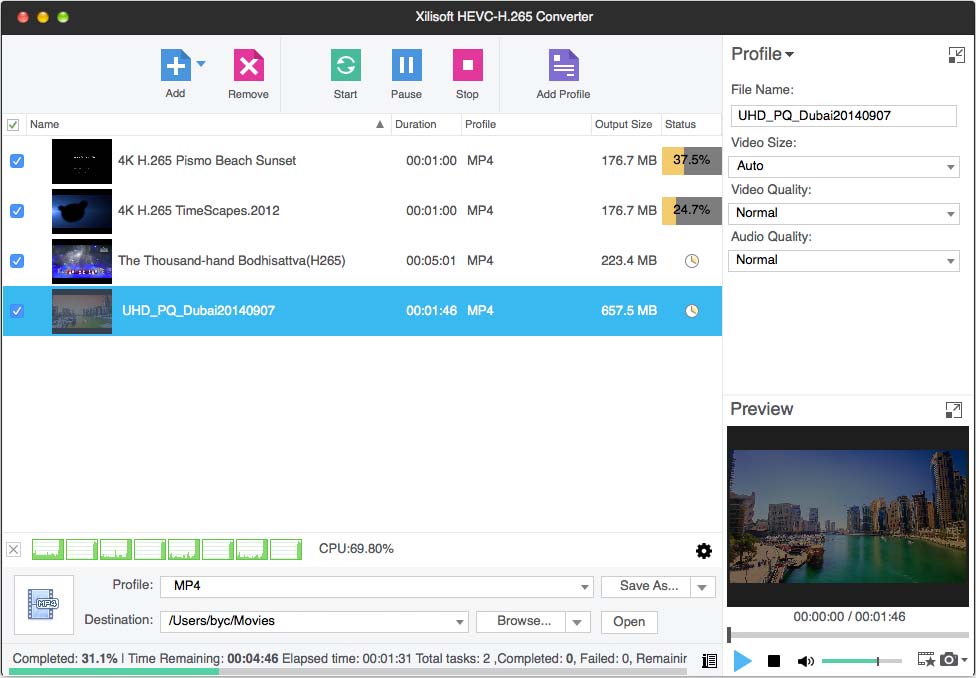This screenshot has height=678, width=976.
Task: Click the File Name input field
Action: [x=843, y=115]
